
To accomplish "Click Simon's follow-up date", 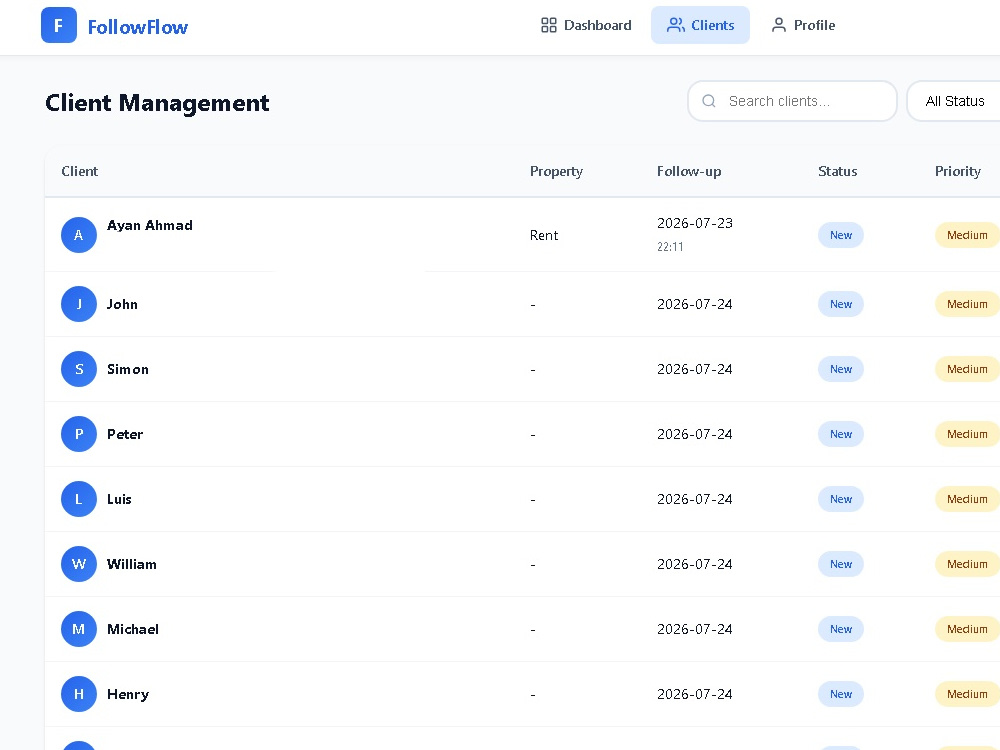I will [695, 369].
